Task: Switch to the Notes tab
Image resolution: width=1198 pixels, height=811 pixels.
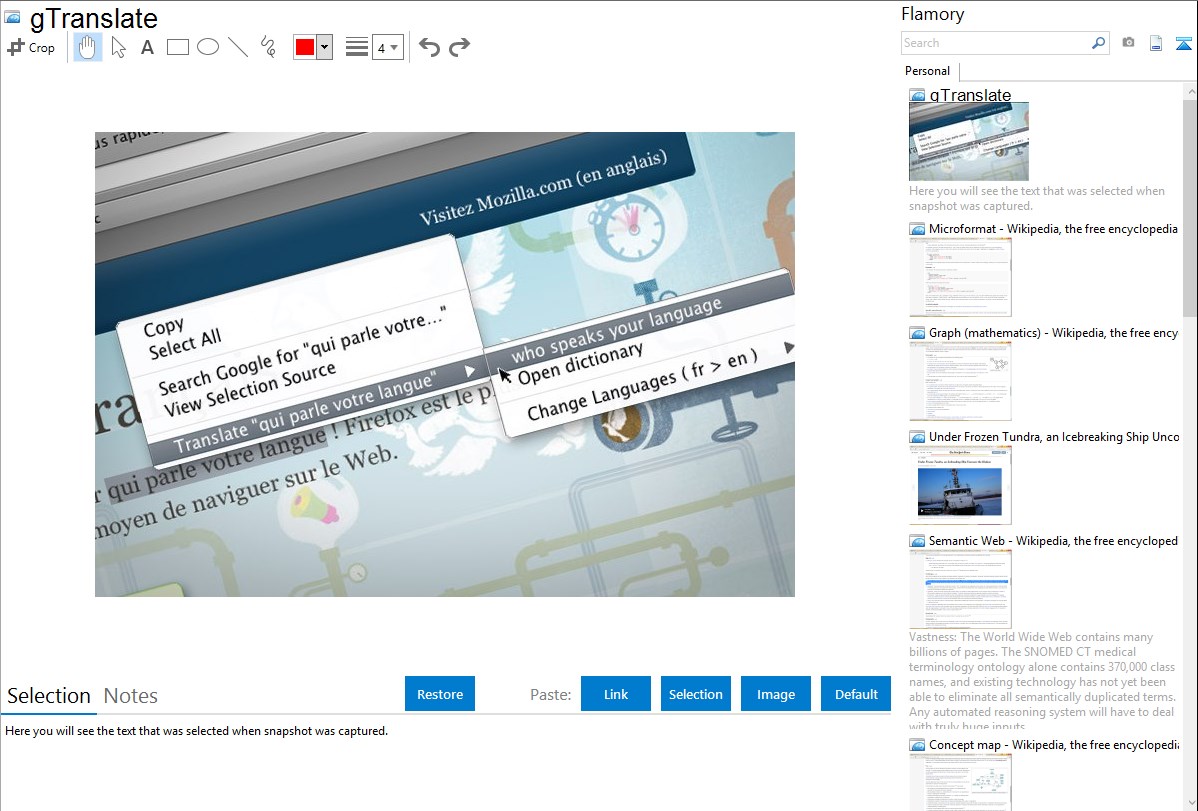Action: tap(131, 696)
